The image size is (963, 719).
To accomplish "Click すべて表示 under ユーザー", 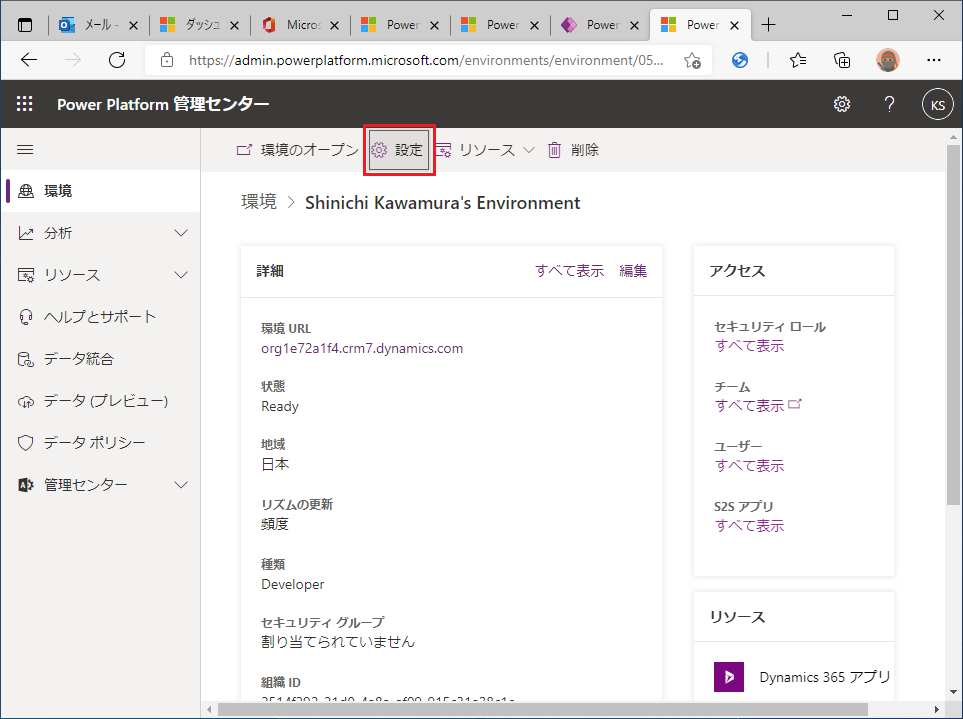I will point(749,465).
